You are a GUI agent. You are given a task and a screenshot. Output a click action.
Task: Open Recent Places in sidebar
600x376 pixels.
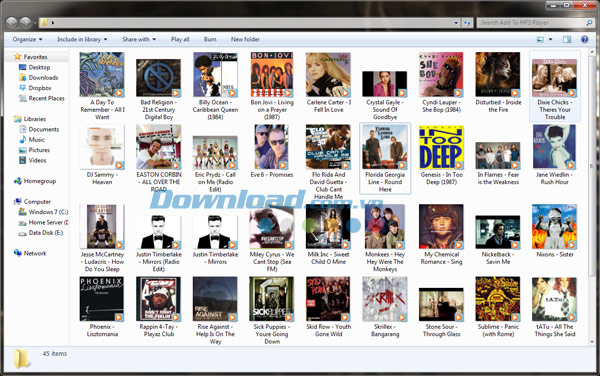[x=42, y=98]
